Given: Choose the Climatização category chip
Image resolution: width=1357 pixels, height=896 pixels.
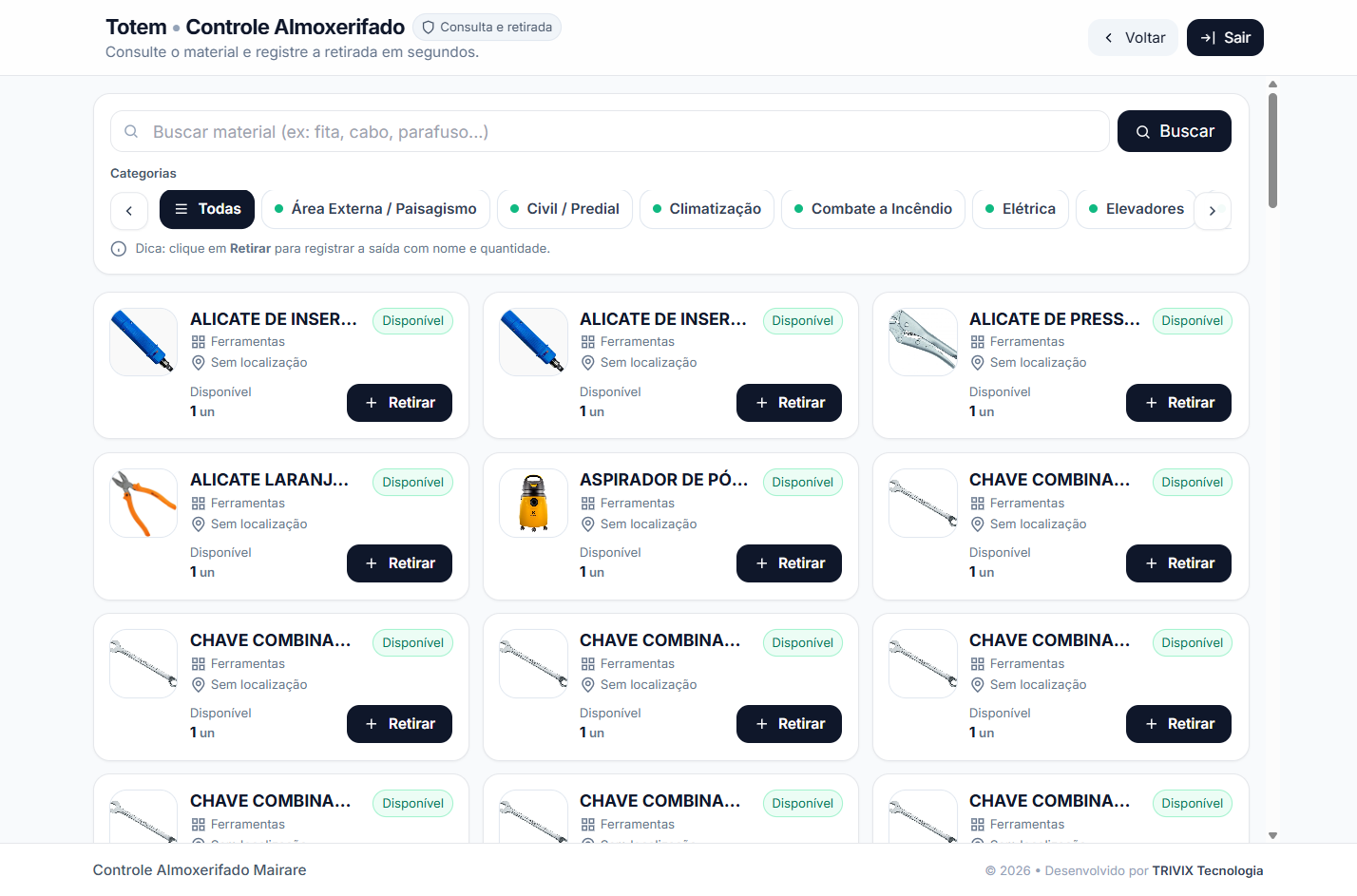Looking at the screenshot, I should coord(706,209).
